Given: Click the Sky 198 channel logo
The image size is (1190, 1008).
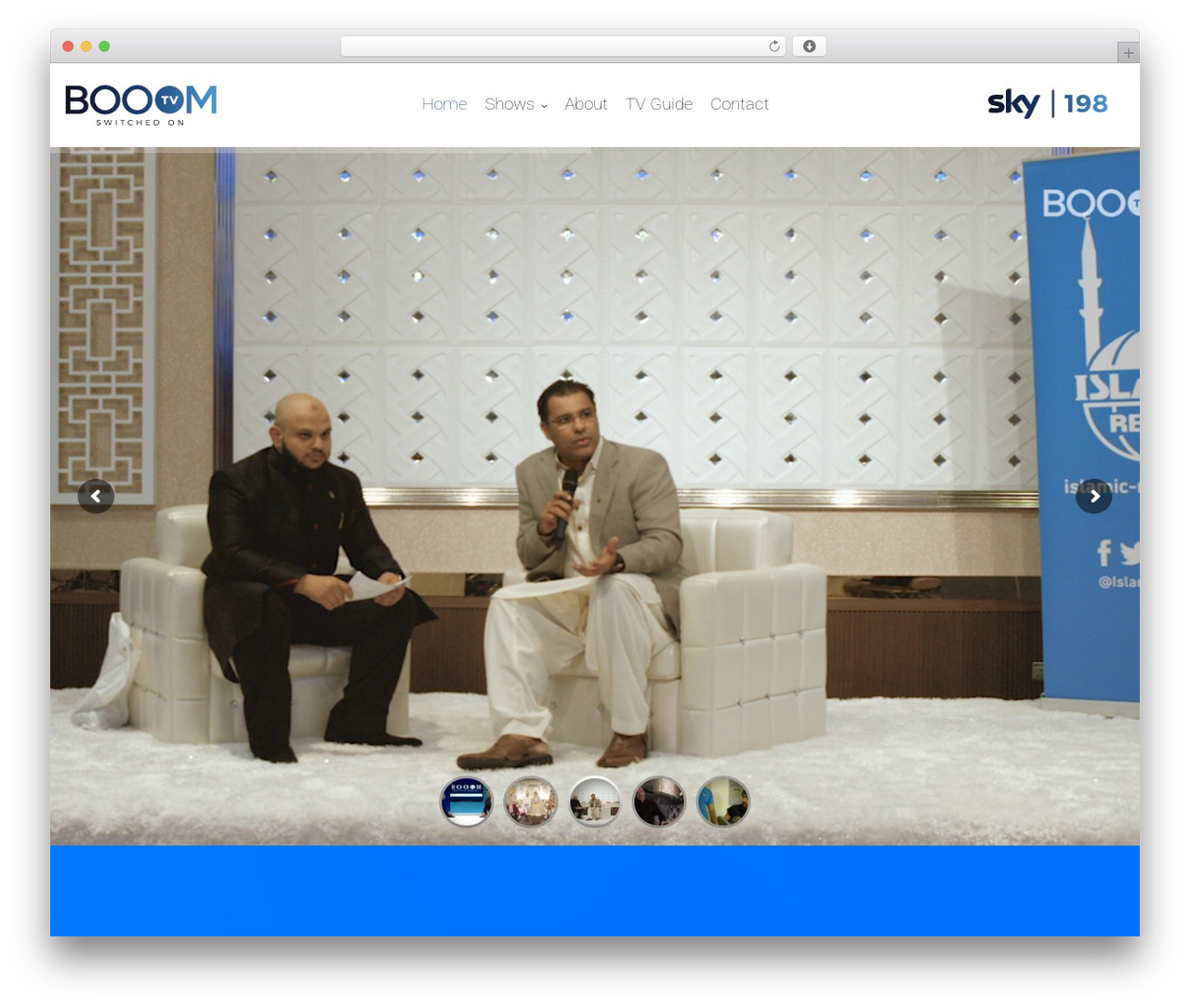Looking at the screenshot, I should click(1048, 103).
